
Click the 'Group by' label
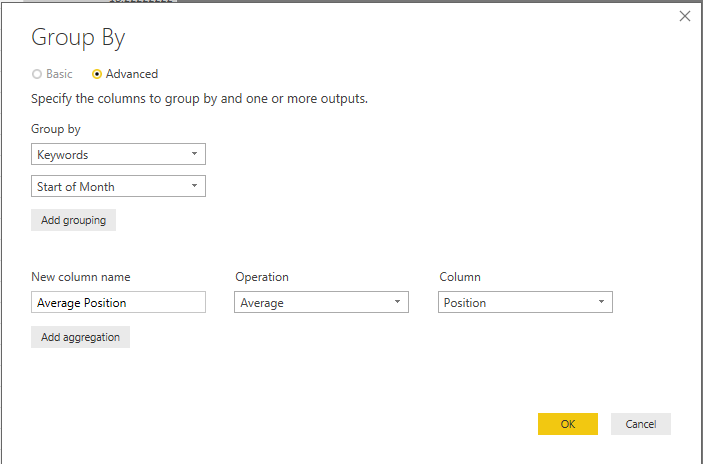click(56, 129)
